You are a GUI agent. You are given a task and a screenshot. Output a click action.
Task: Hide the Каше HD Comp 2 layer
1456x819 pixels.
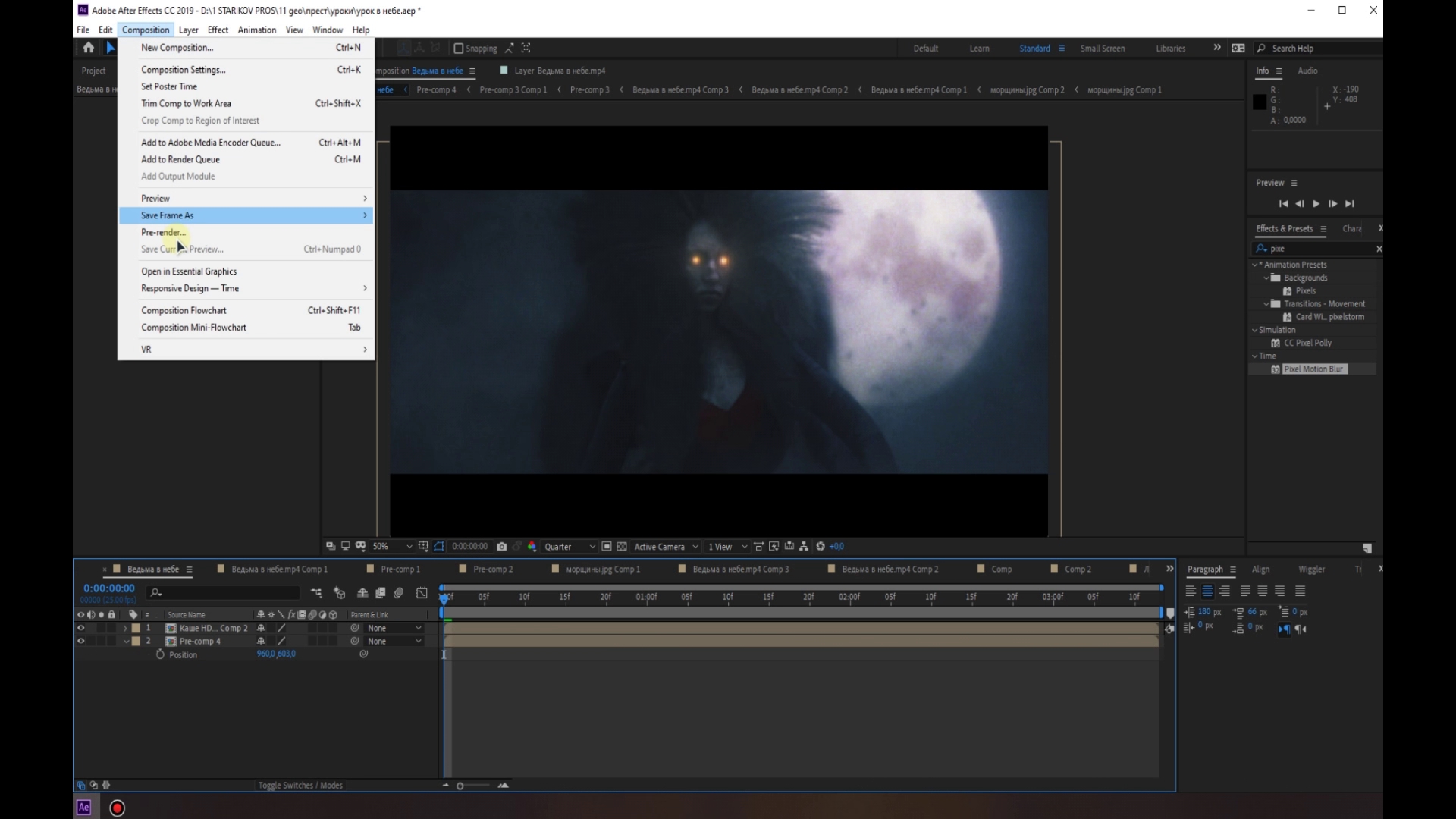pyautogui.click(x=80, y=628)
